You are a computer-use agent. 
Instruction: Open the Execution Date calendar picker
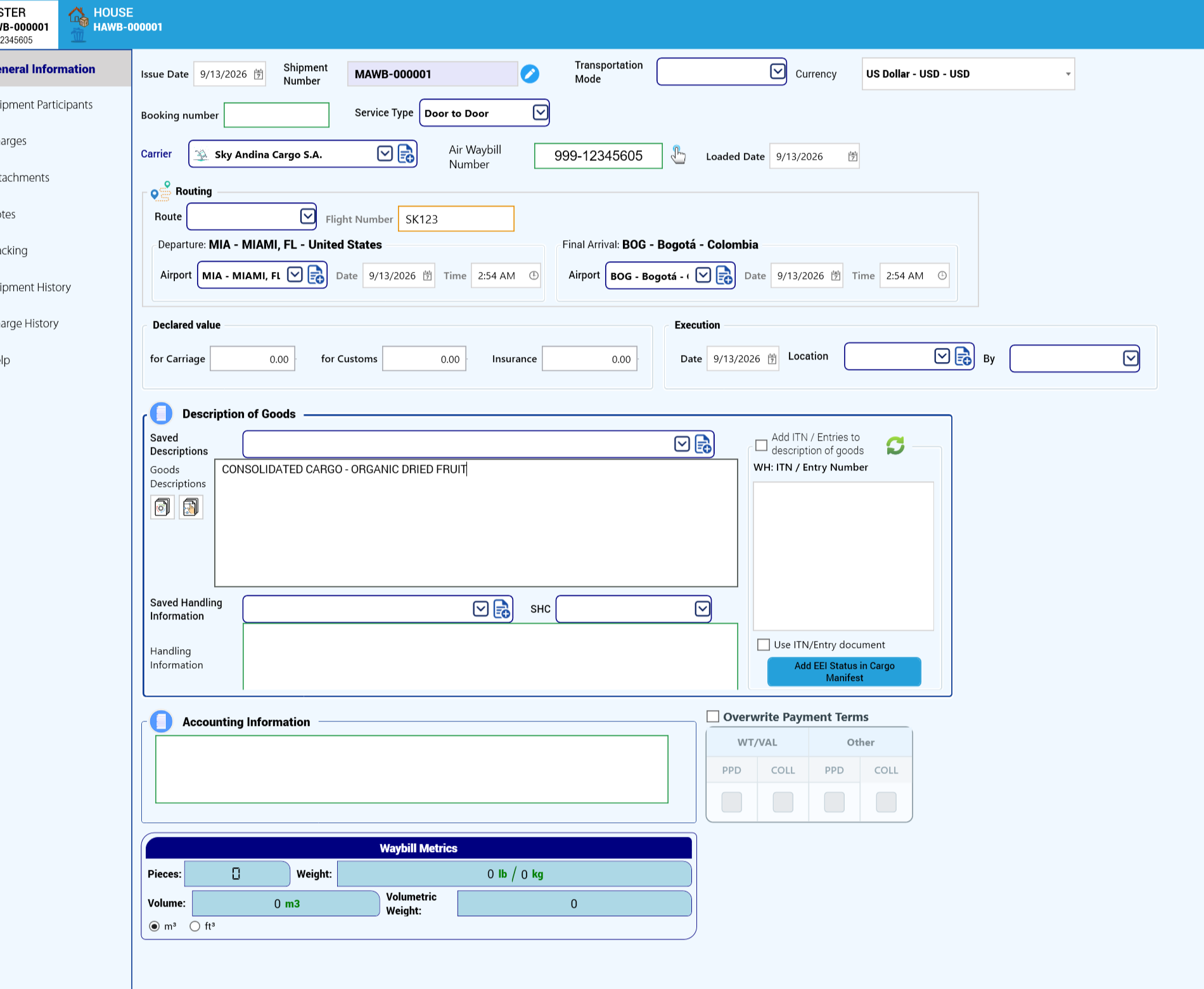tap(772, 359)
